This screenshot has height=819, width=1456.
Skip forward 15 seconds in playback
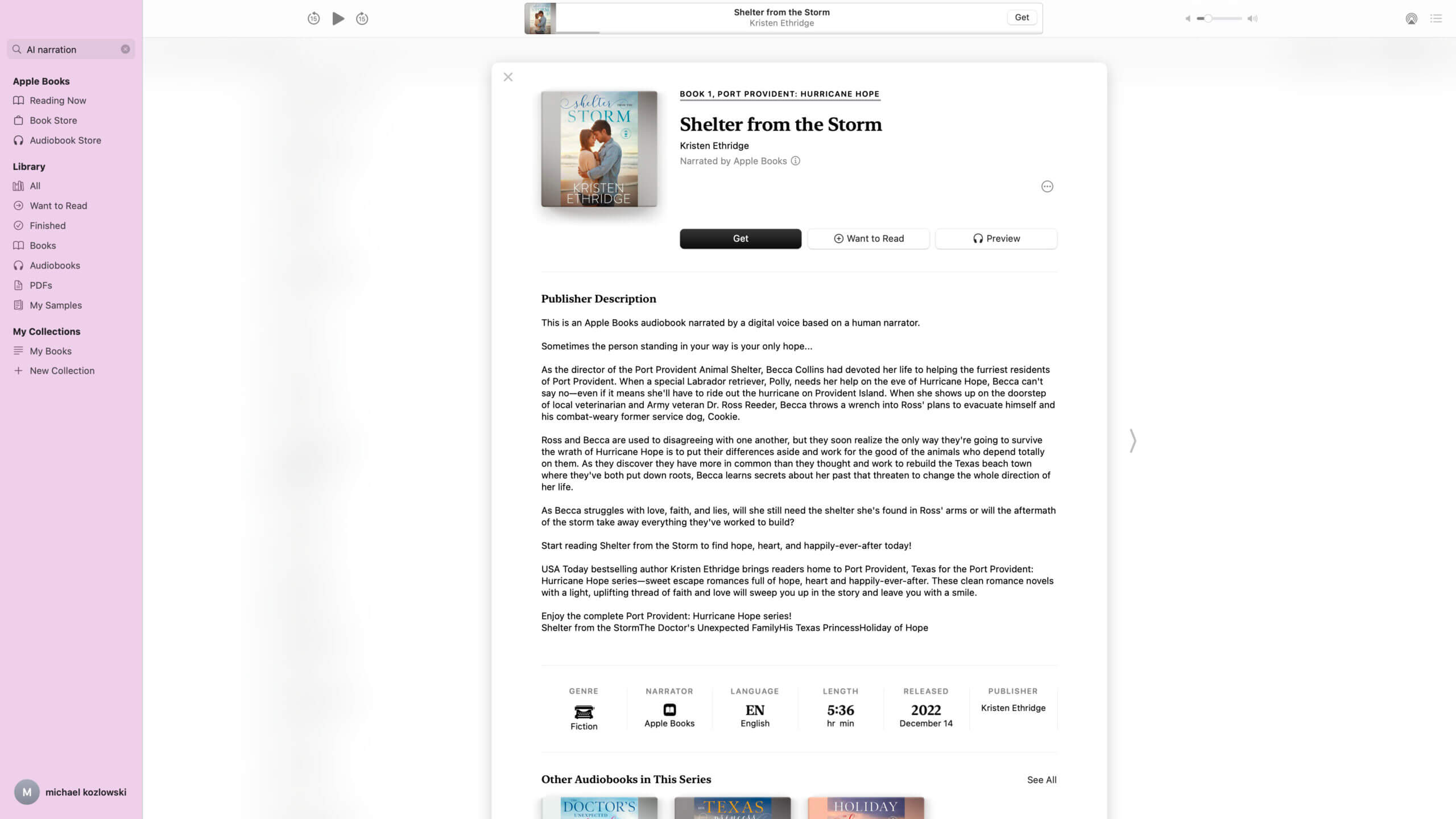pyautogui.click(x=362, y=18)
